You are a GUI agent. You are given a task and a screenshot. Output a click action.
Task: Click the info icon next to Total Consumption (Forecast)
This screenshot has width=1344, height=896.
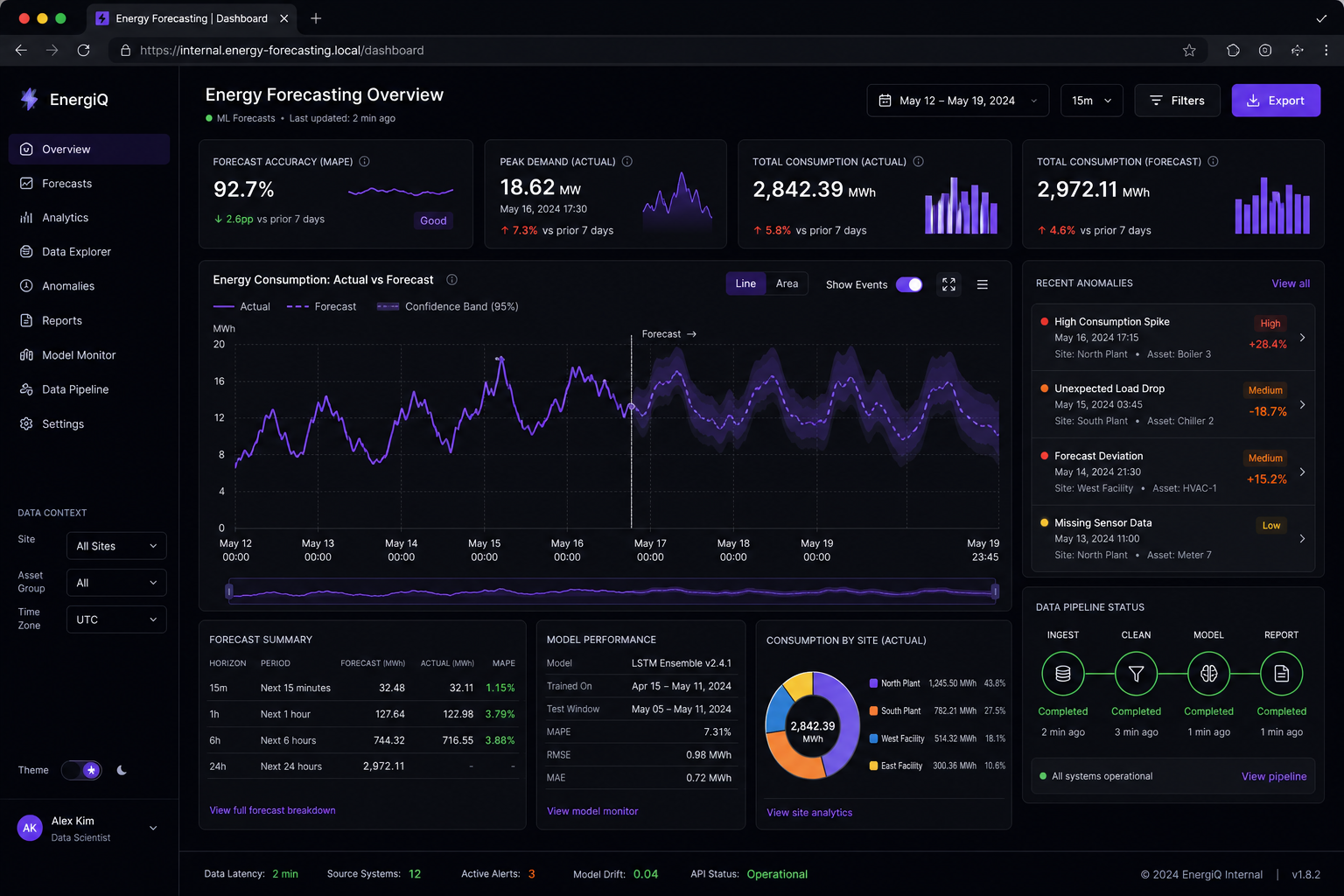[1214, 162]
